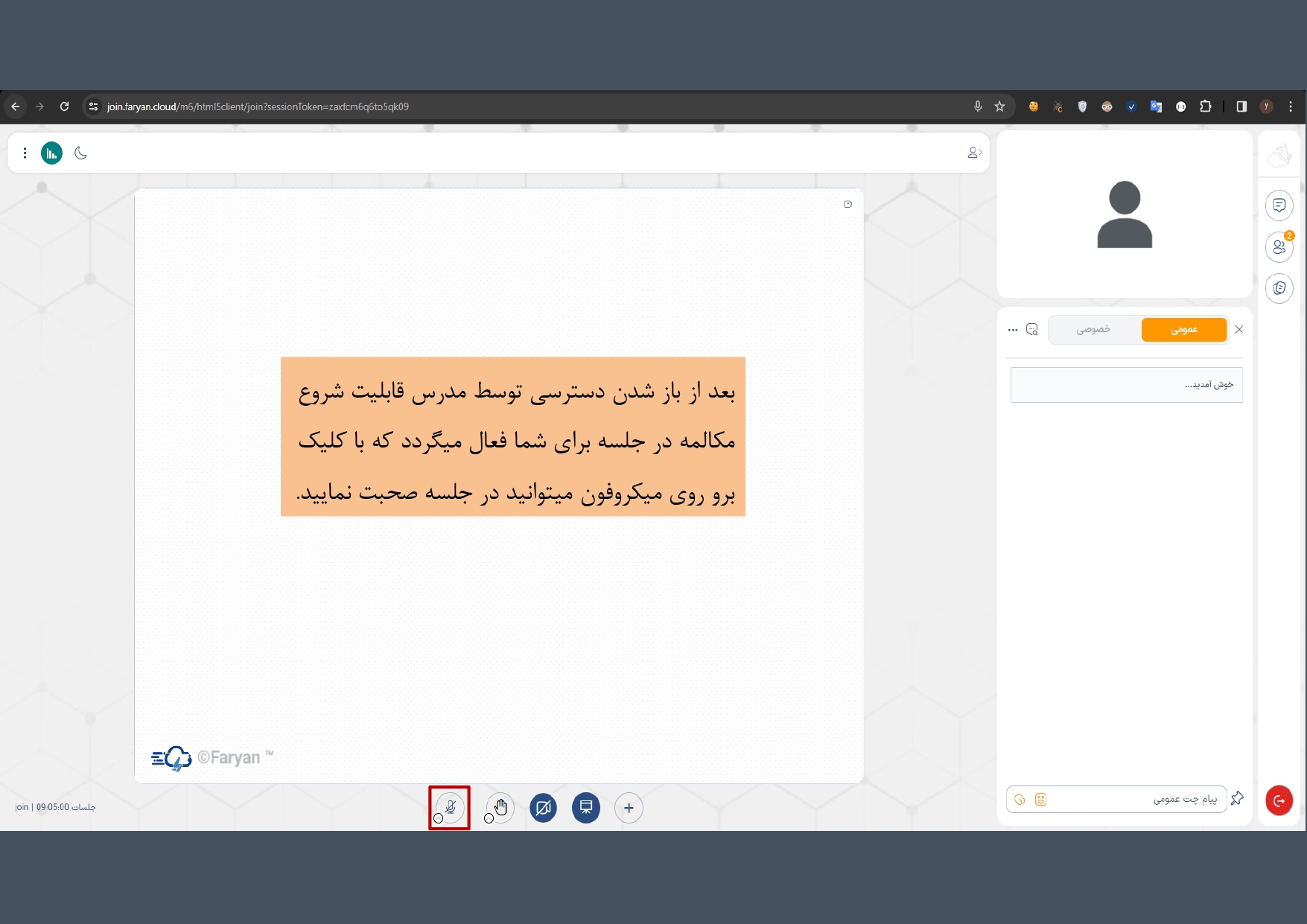Open the participants list with badge 2
1307x924 pixels.
pyautogui.click(x=1279, y=247)
